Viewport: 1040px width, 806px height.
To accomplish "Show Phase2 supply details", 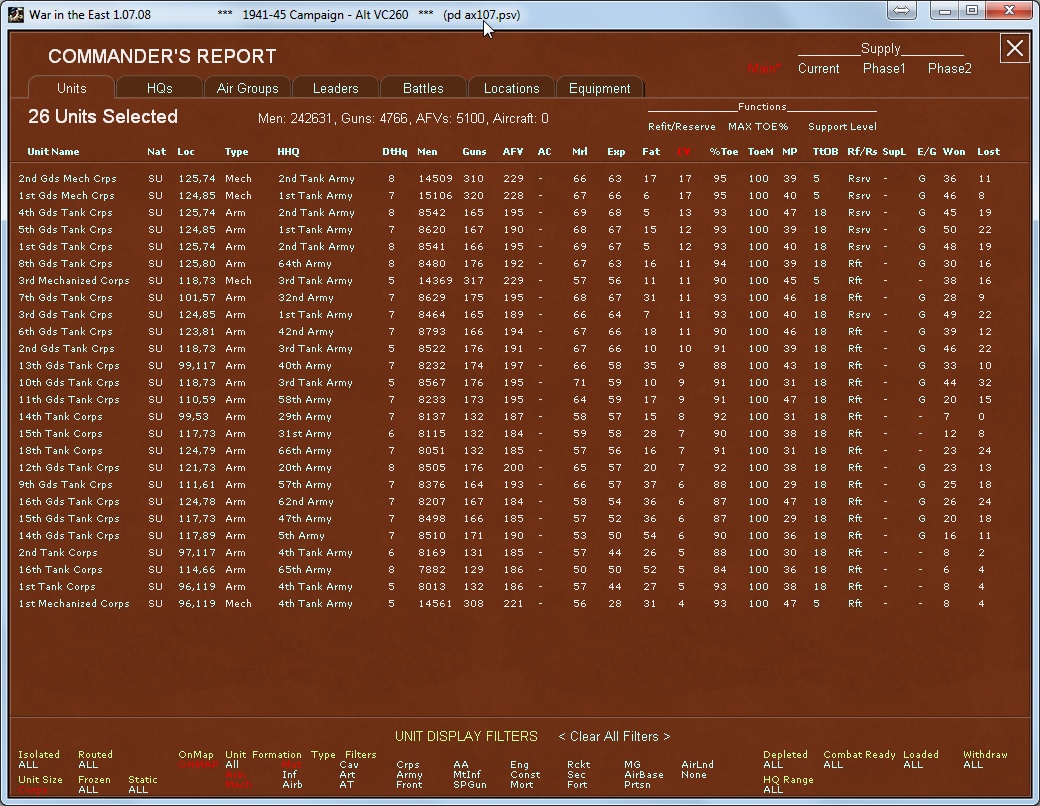I will tap(950, 68).
